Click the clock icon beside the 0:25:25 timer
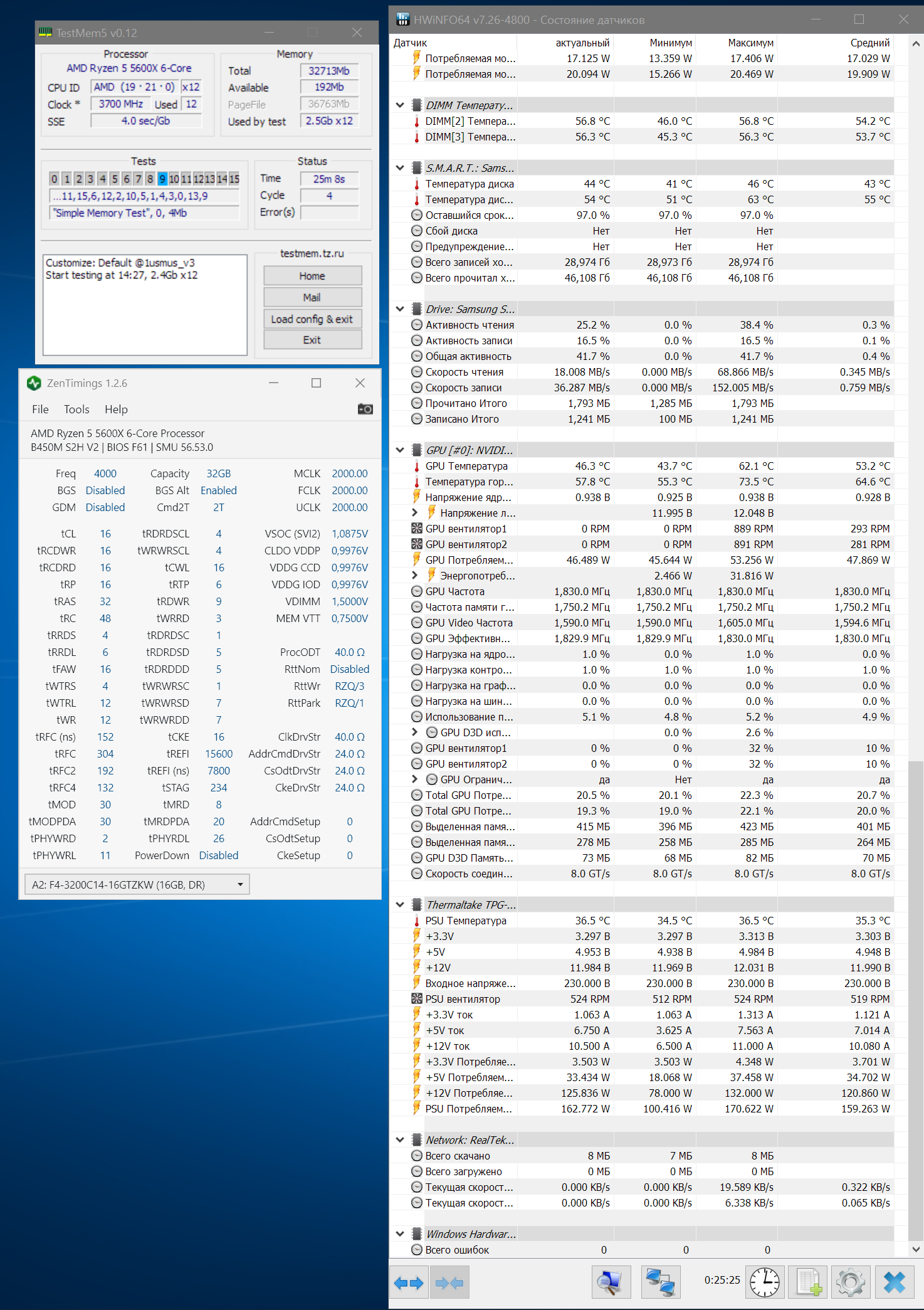 pyautogui.click(x=765, y=1282)
